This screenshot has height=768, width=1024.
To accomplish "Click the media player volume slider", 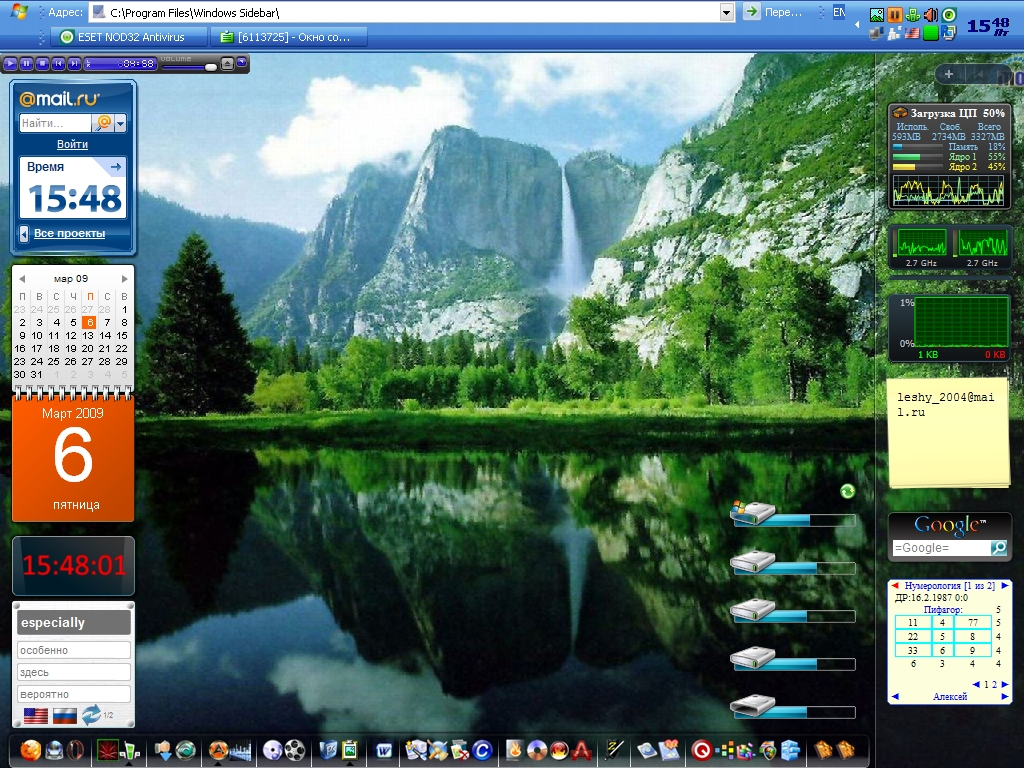I will tap(188, 65).
